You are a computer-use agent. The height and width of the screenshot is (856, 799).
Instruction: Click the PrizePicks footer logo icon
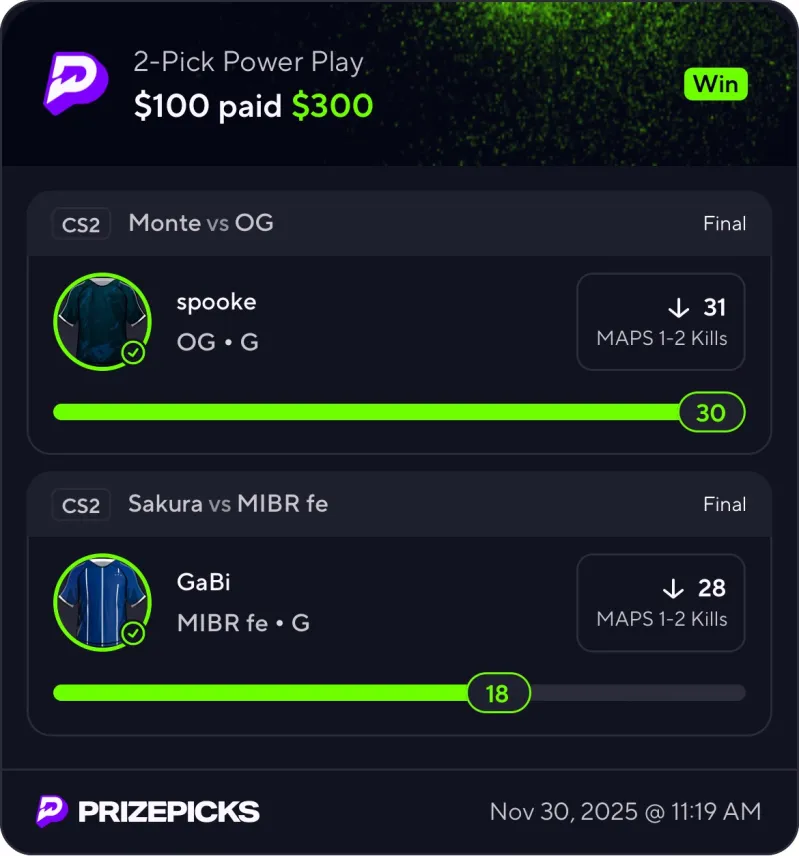(x=52, y=810)
